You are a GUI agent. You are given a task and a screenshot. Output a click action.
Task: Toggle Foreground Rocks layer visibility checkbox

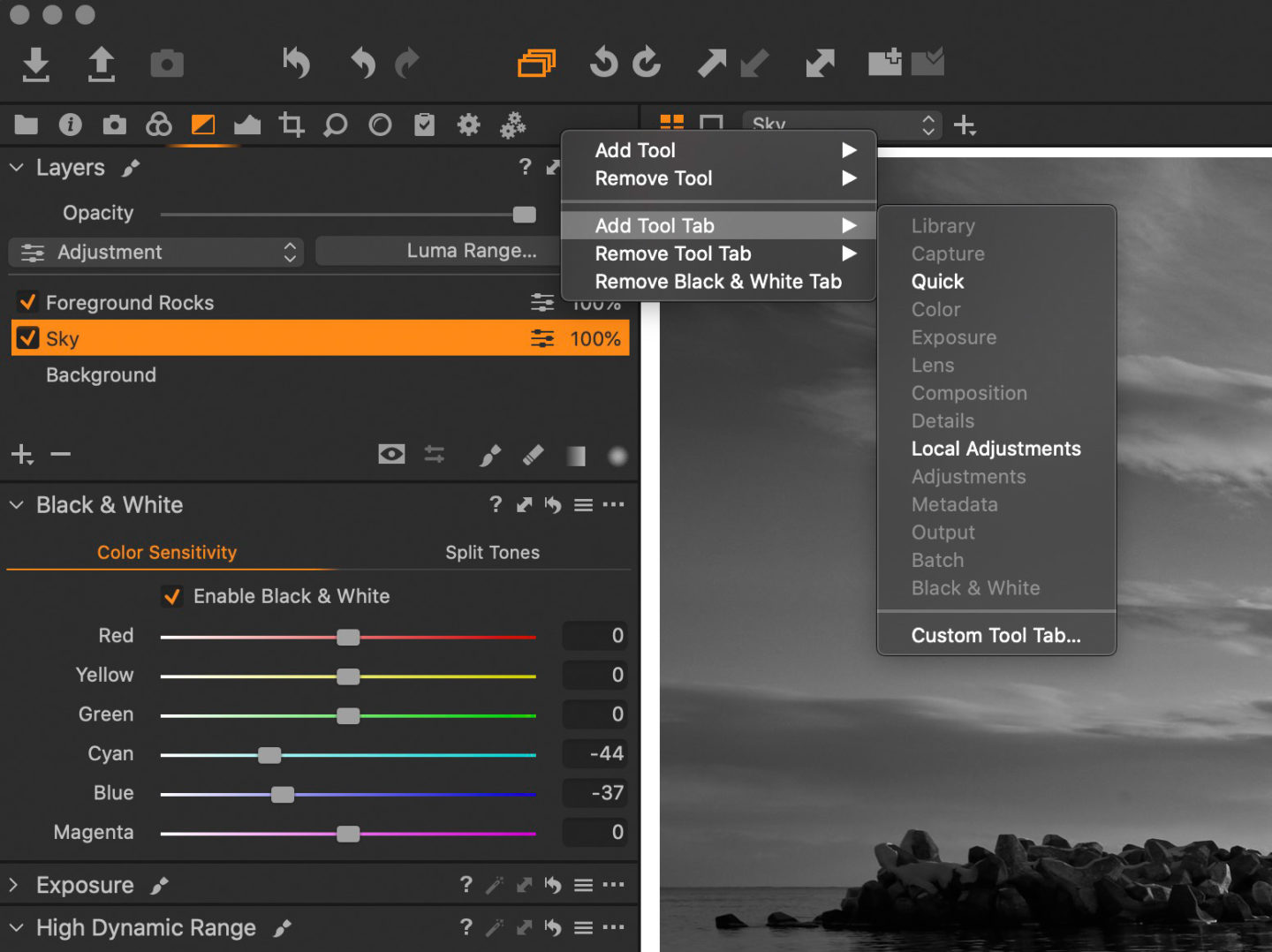[x=28, y=303]
